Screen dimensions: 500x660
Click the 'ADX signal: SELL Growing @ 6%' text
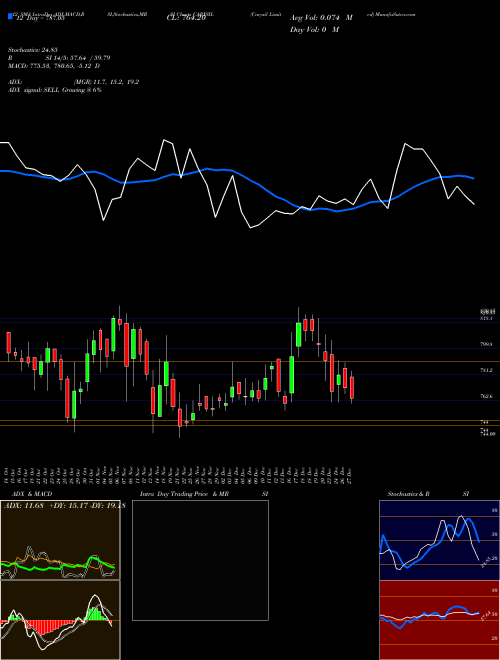coord(55,90)
